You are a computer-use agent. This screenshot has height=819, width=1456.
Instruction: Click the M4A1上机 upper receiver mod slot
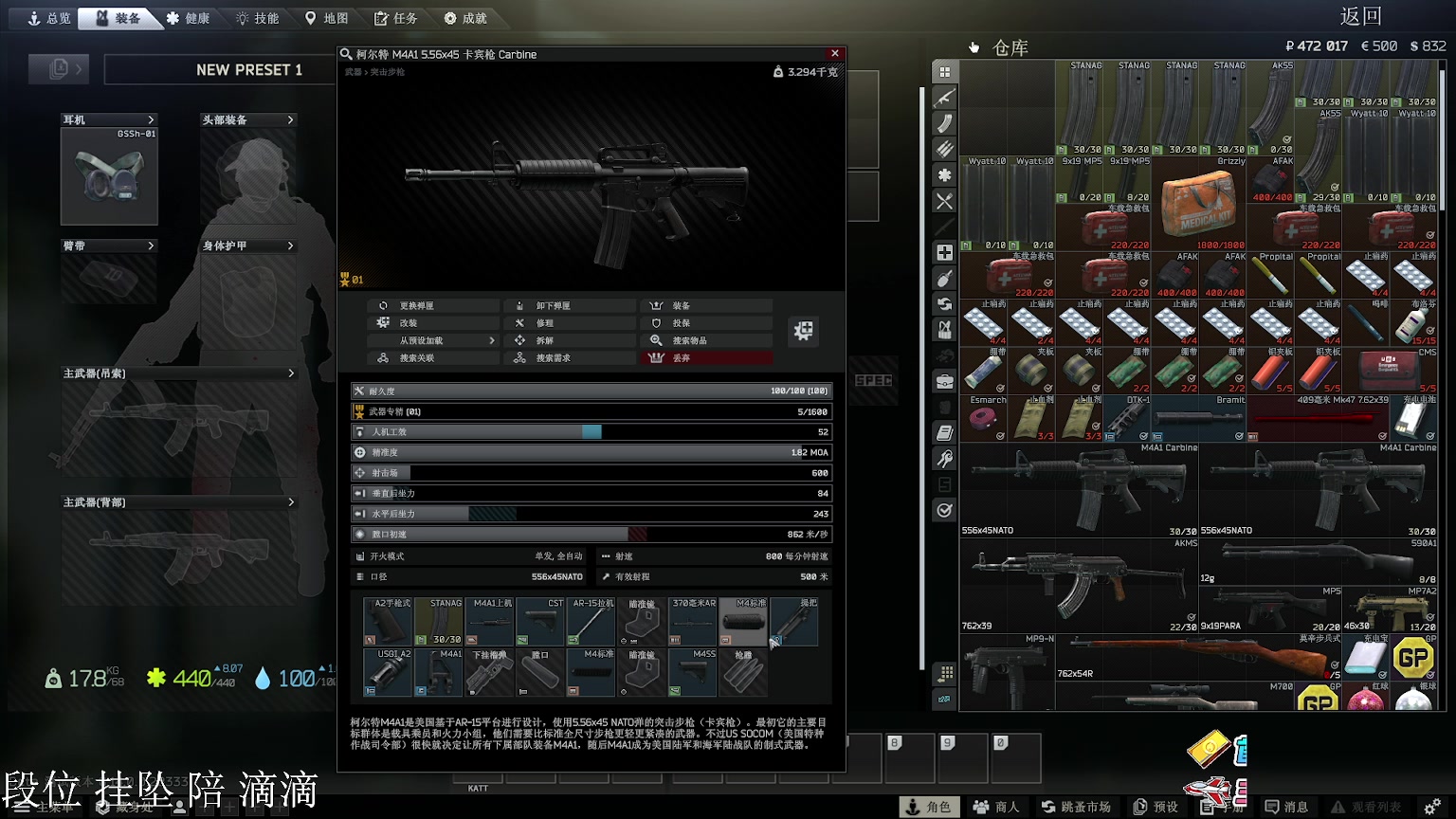(490, 621)
